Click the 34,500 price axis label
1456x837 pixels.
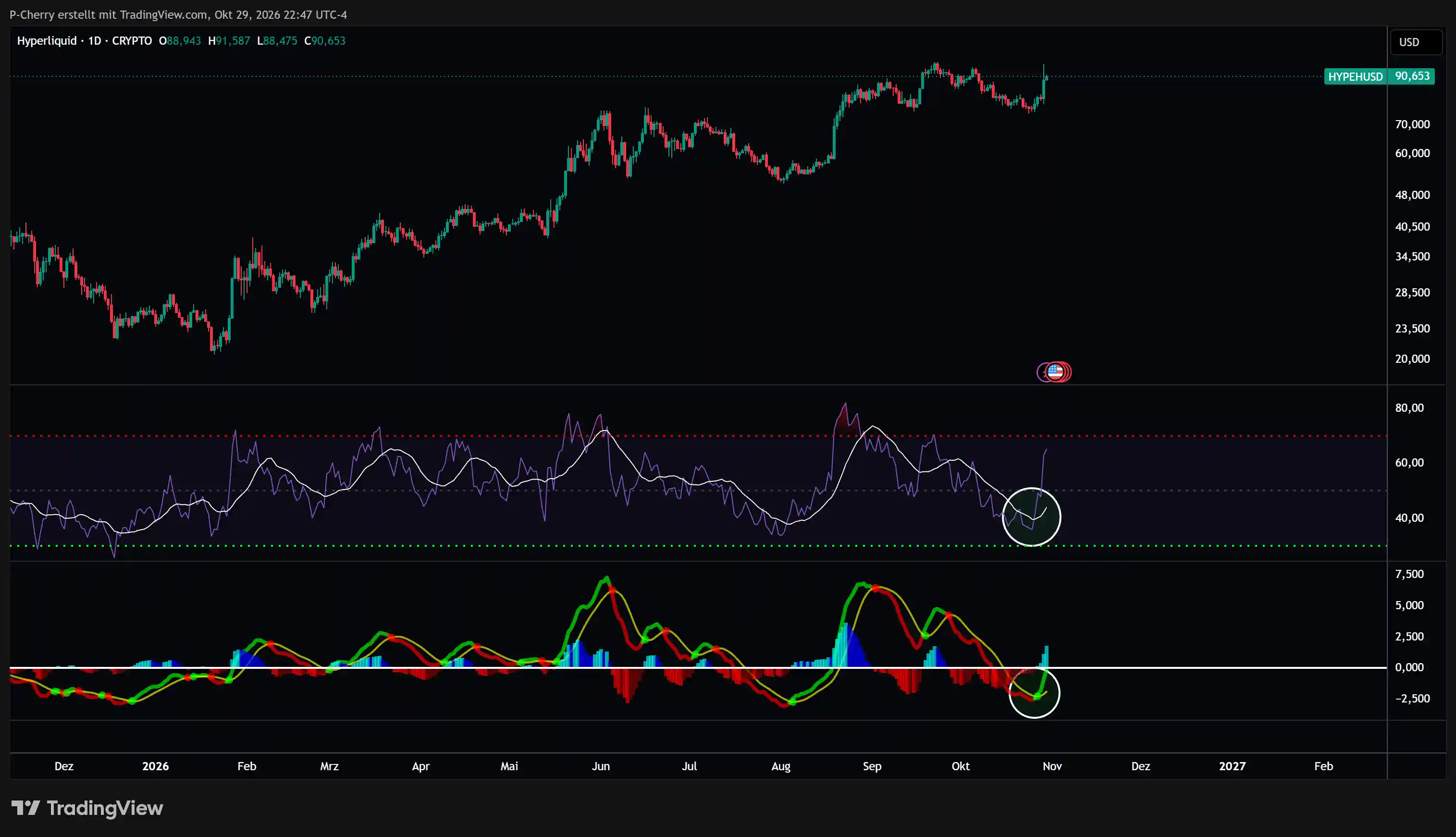(x=1412, y=257)
